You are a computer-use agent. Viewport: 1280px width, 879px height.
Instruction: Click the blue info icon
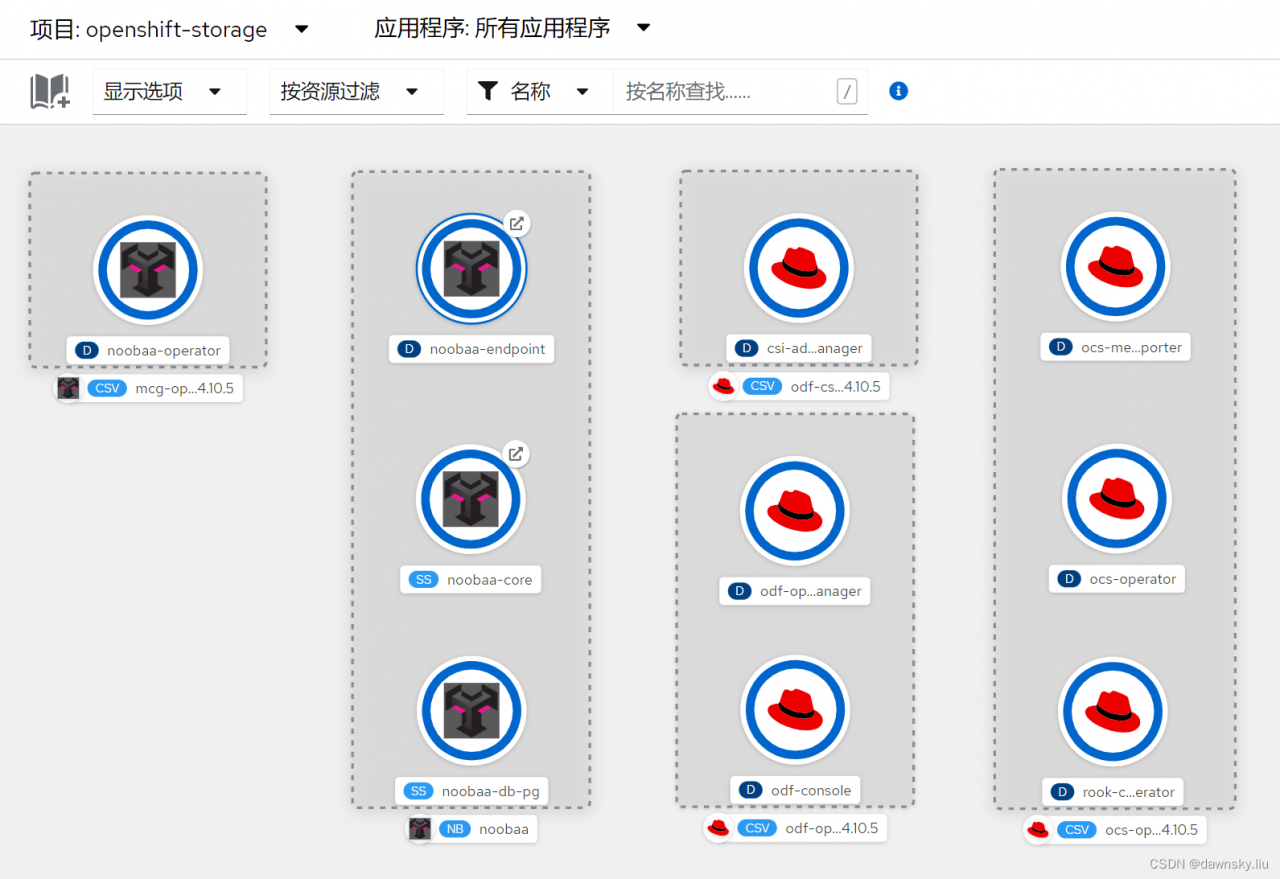tap(898, 91)
